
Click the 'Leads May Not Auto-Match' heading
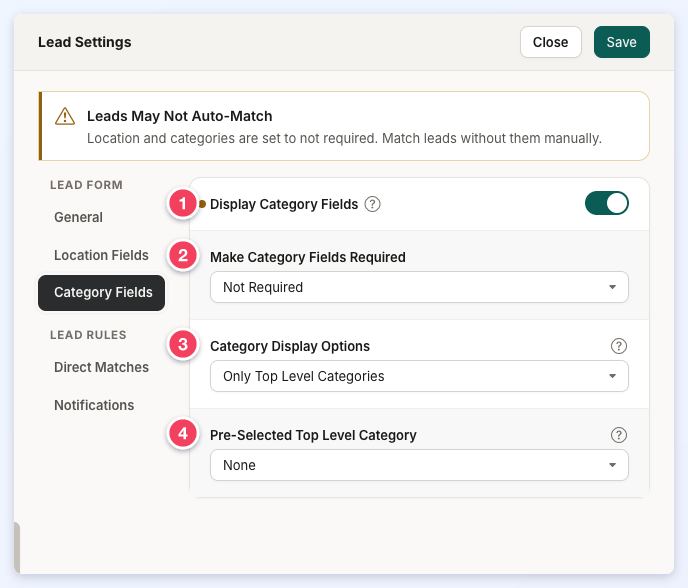click(179, 116)
